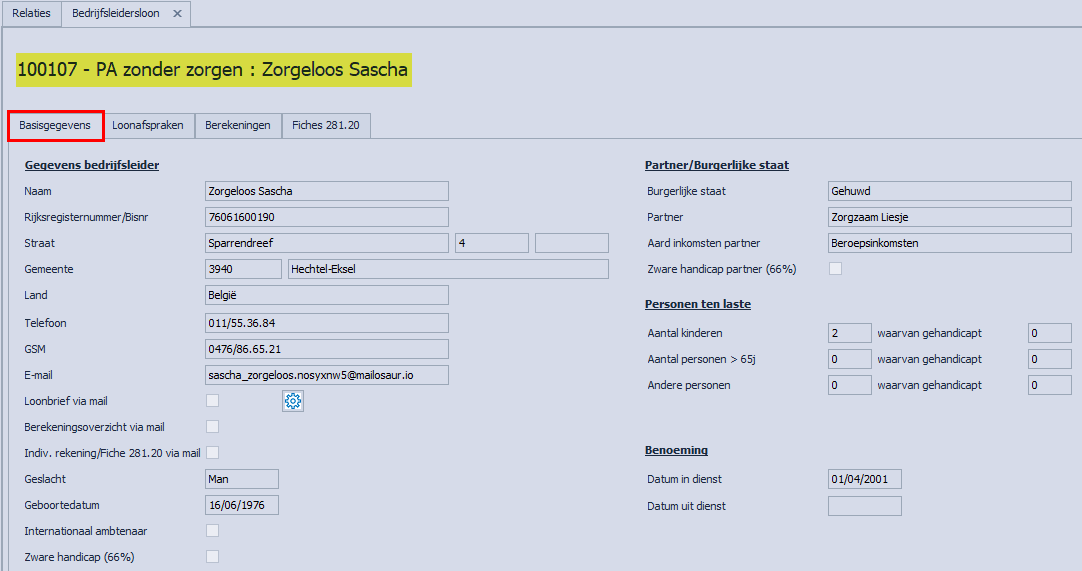Go to the Fiches 281.20 tab
Screen dimensions: 1082x571
click(x=327, y=126)
